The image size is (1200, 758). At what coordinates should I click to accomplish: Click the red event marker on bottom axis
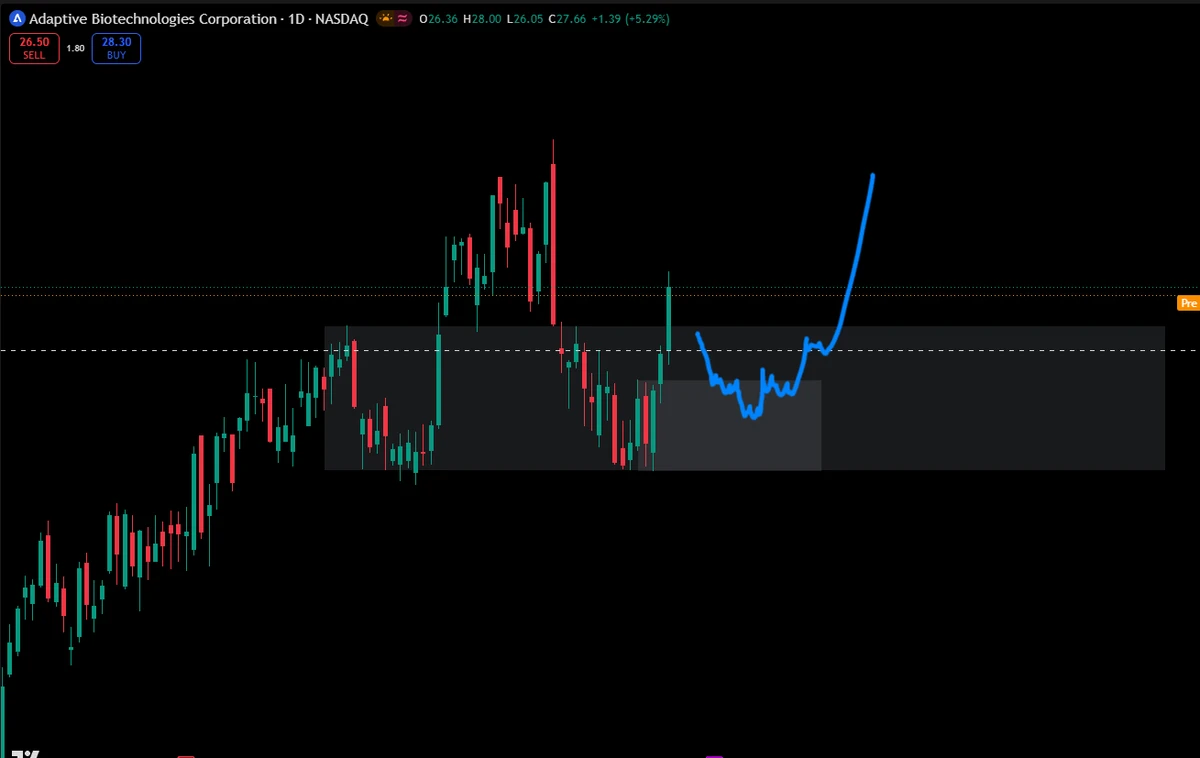pos(185,756)
